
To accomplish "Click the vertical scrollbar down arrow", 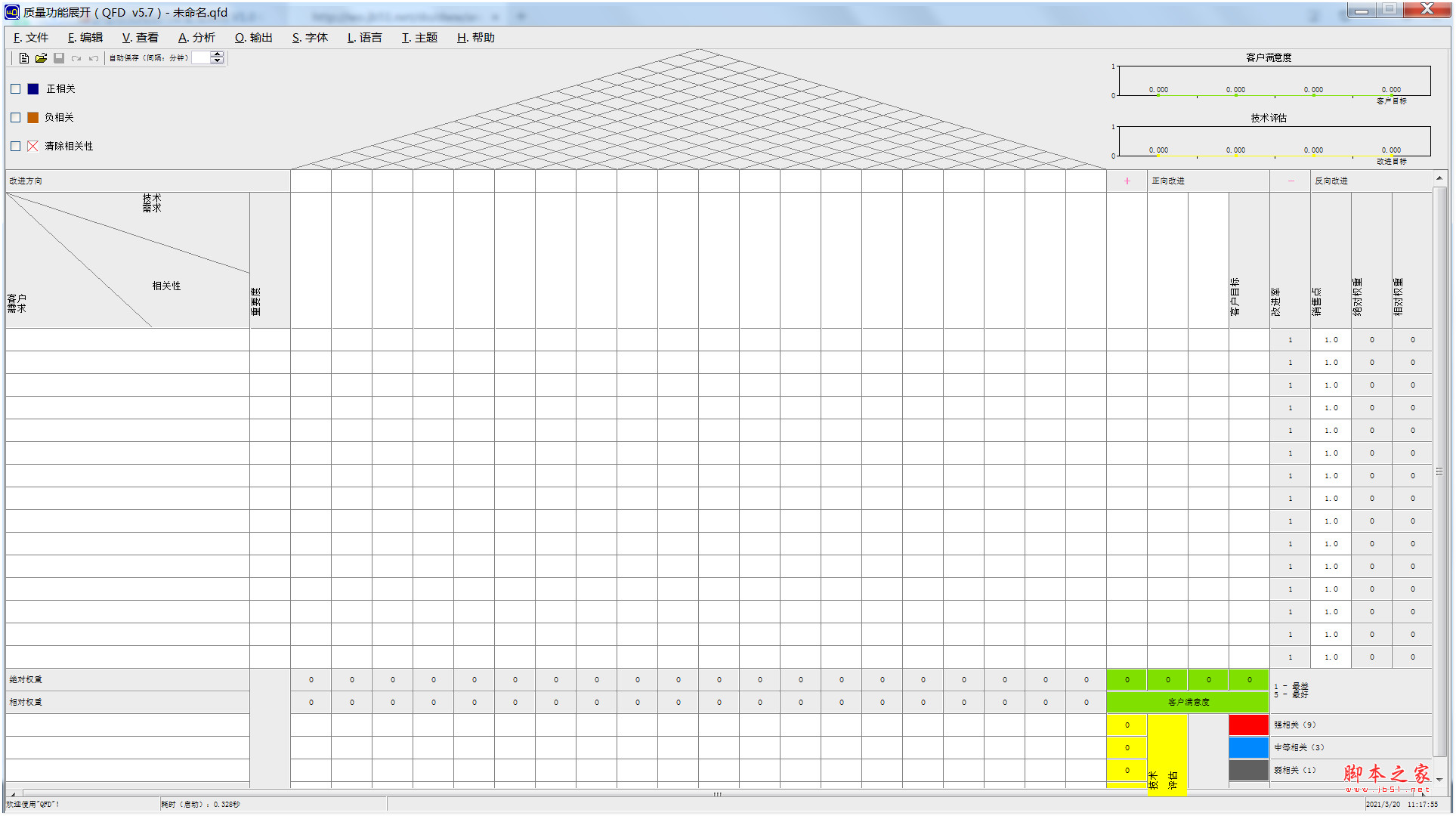I will 1439,779.
